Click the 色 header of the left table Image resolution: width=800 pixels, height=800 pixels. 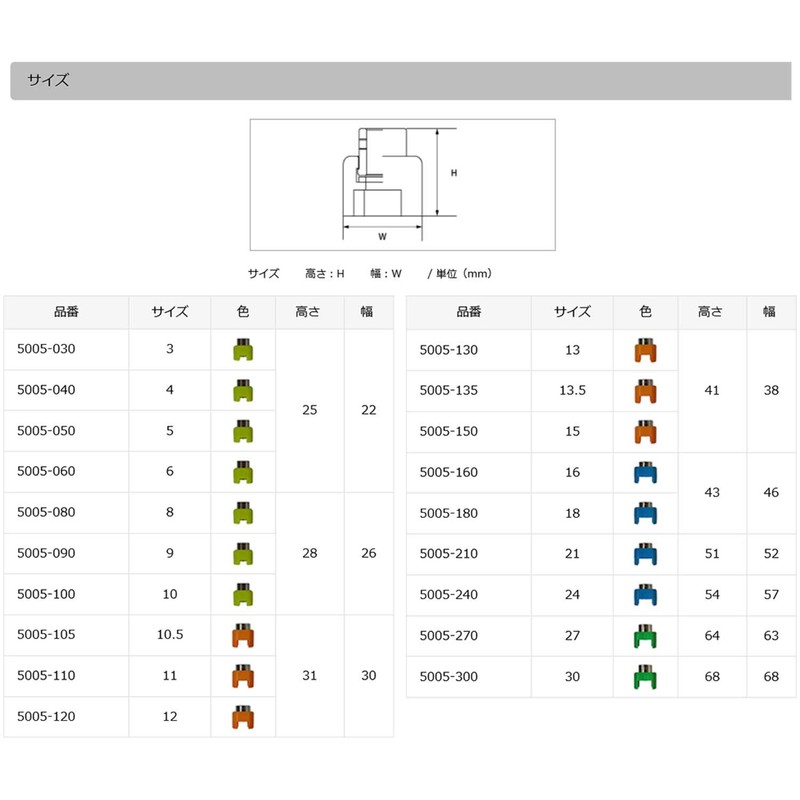point(242,312)
